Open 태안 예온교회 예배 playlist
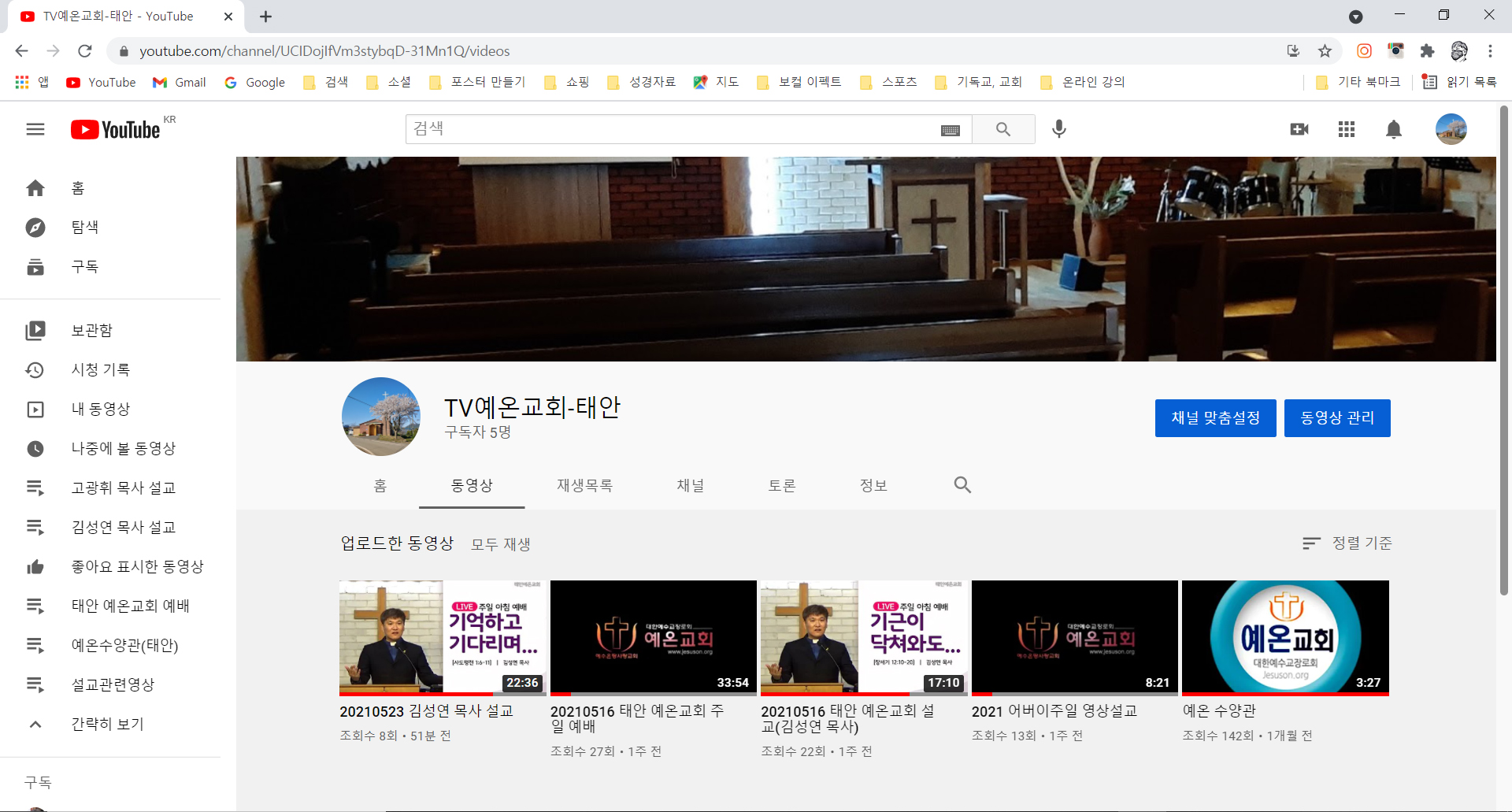 (x=110, y=606)
